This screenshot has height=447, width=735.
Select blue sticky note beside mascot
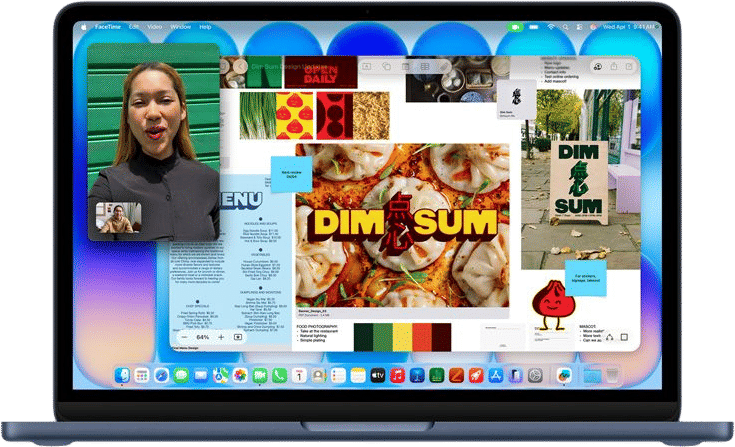[x=585, y=278]
